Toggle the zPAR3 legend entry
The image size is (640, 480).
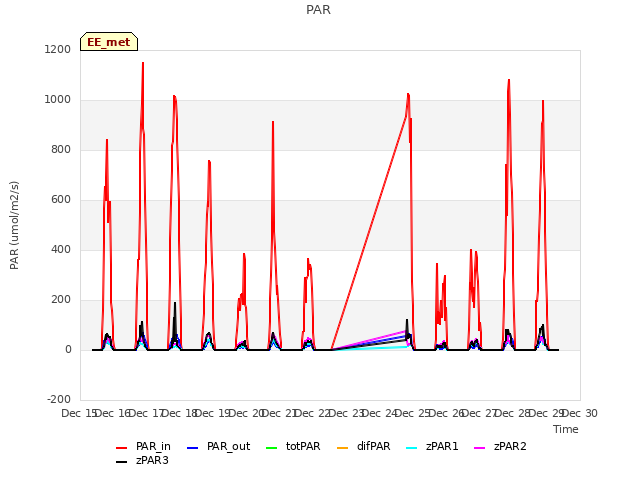[x=142, y=461]
